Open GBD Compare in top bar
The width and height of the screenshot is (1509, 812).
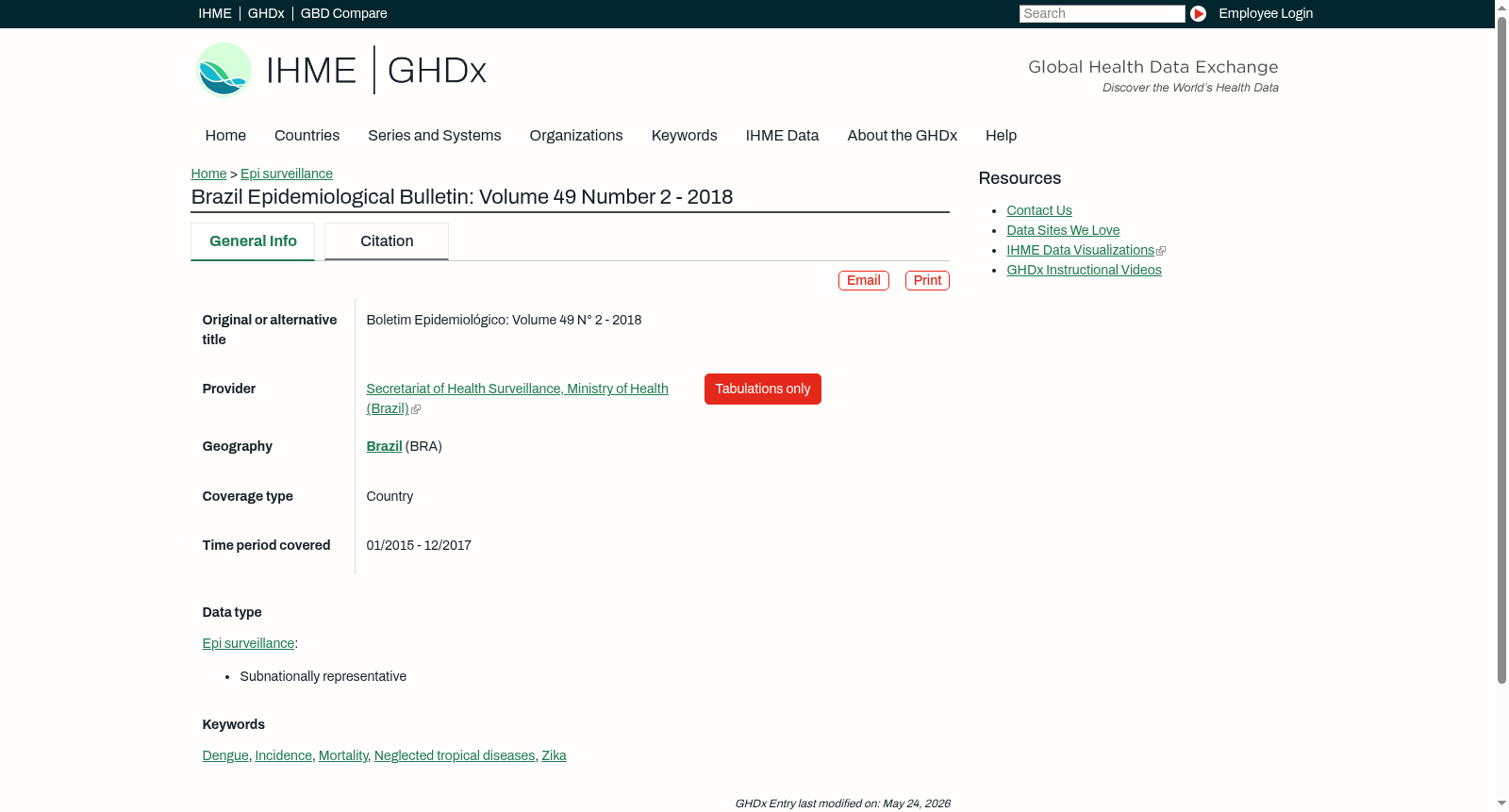click(344, 13)
